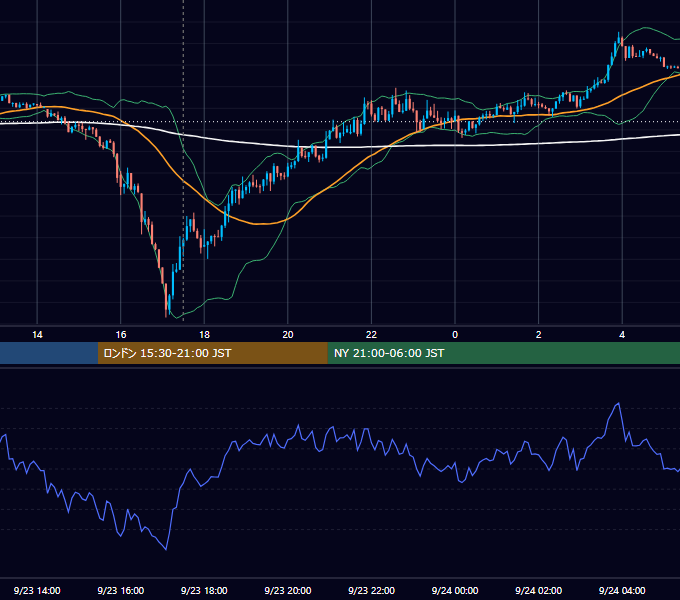Click the 9/24 04:00 label on the indicator axis
Viewport: 680px width, 600px height.
pyautogui.click(x=622, y=590)
